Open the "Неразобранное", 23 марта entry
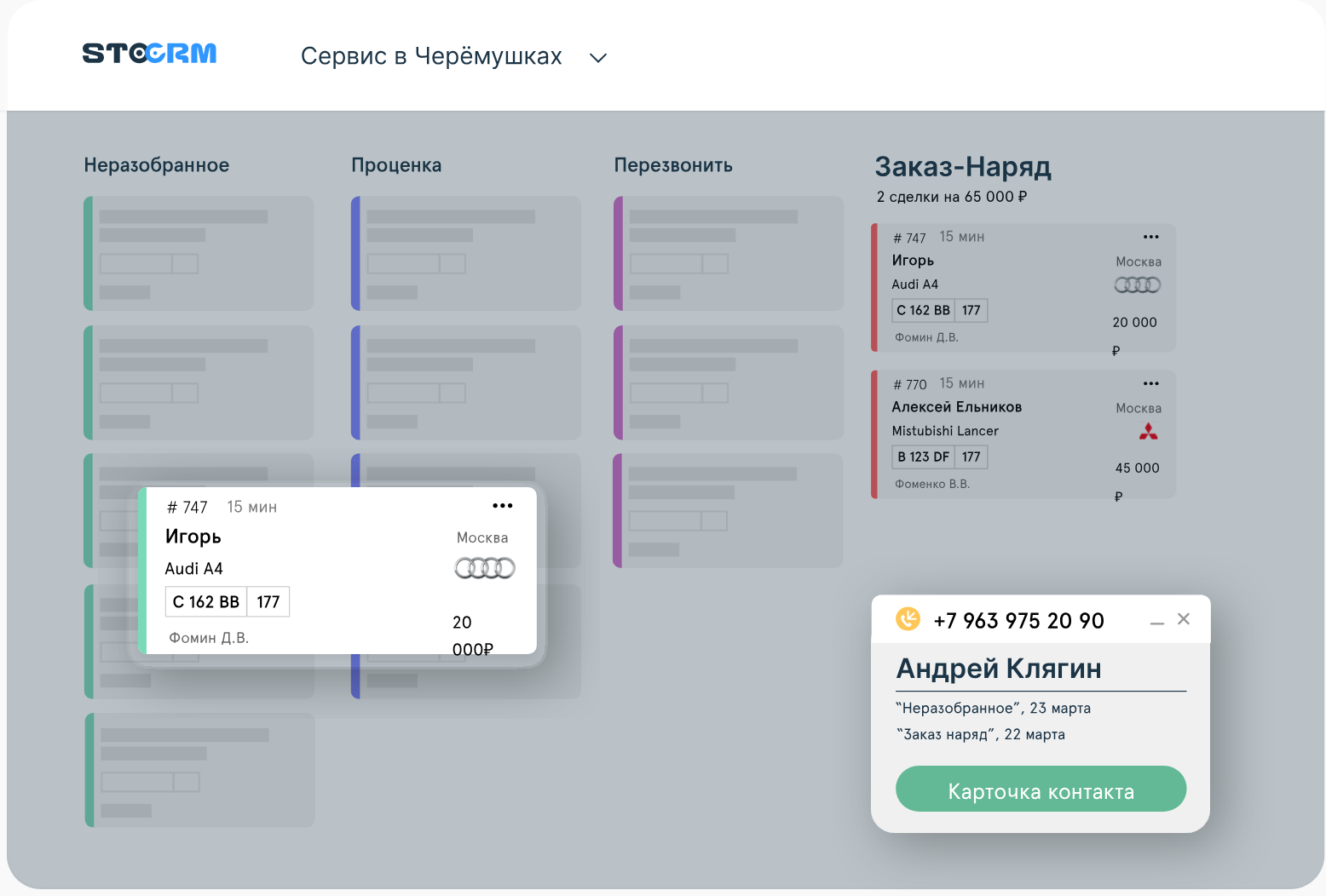This screenshot has width=1326, height=896. point(993,709)
